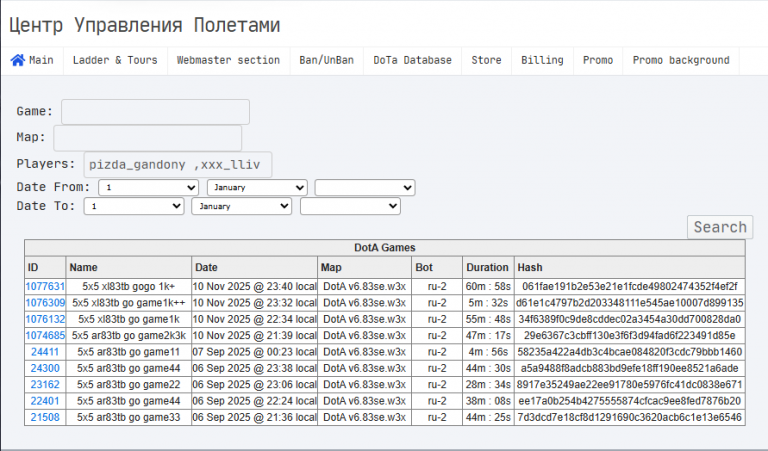The image size is (768, 451).
Task: Open the Store menu item
Action: 486,60
